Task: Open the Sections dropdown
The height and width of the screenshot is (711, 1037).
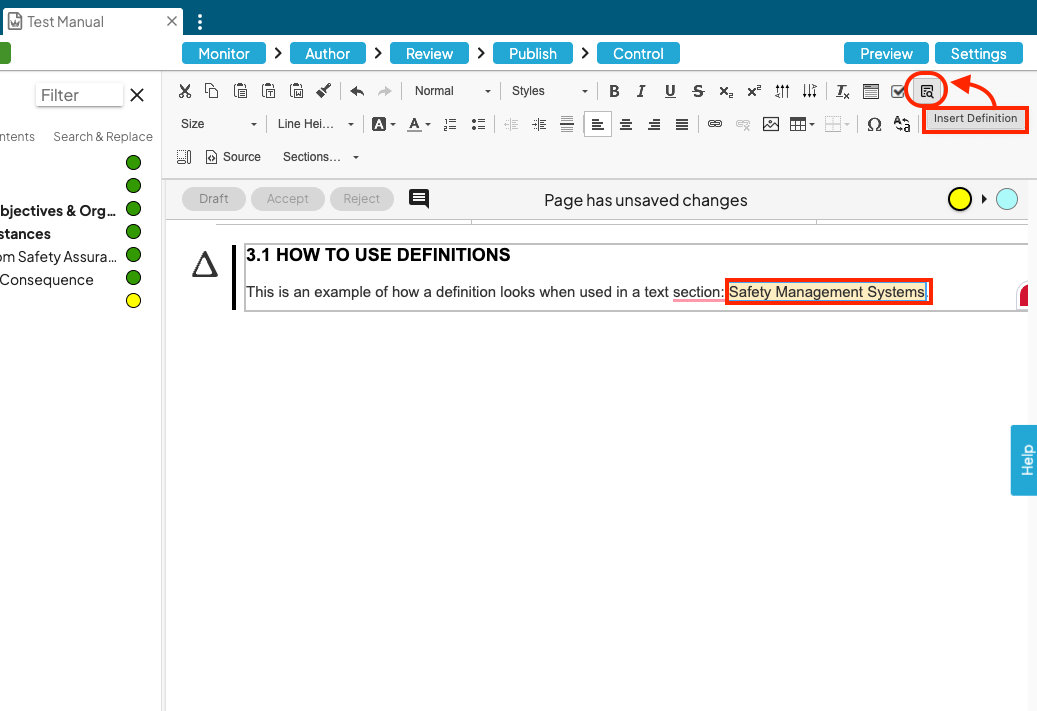Action: click(320, 157)
